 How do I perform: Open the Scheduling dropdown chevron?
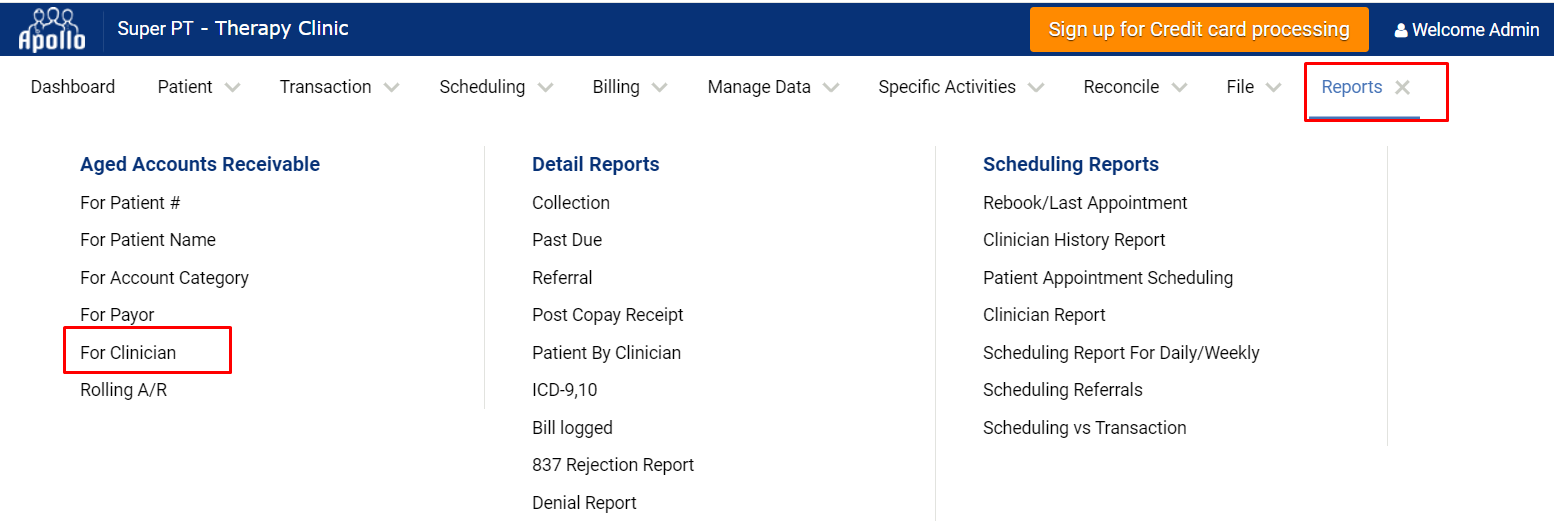point(545,88)
